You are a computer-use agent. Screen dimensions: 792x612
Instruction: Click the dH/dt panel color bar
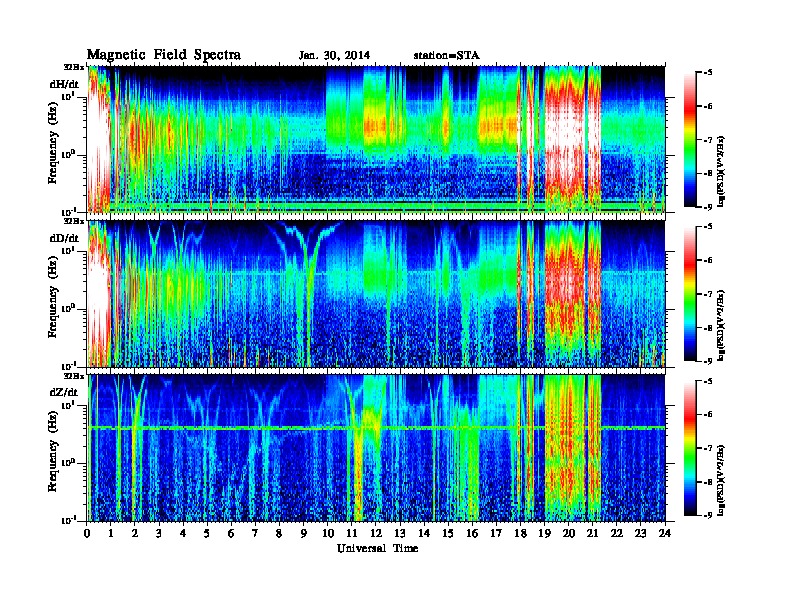(689, 139)
